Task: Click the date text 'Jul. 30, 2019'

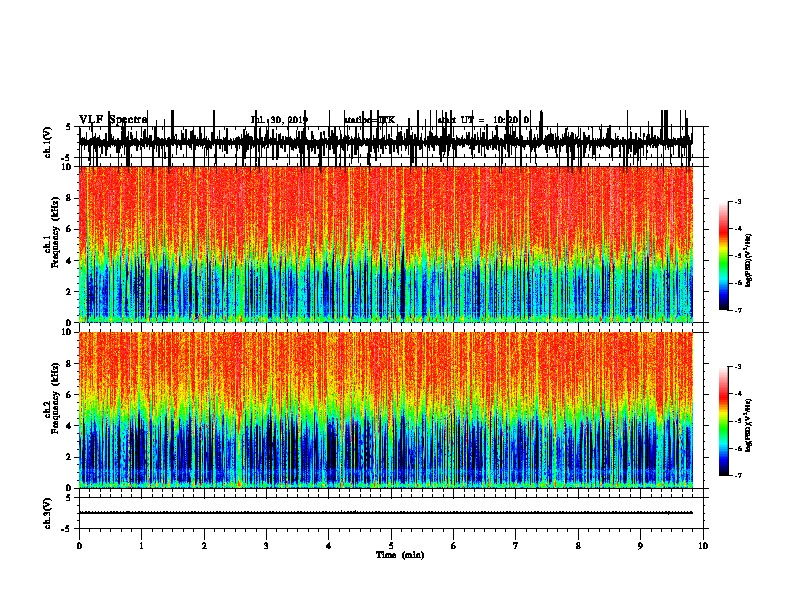Action: [x=279, y=120]
